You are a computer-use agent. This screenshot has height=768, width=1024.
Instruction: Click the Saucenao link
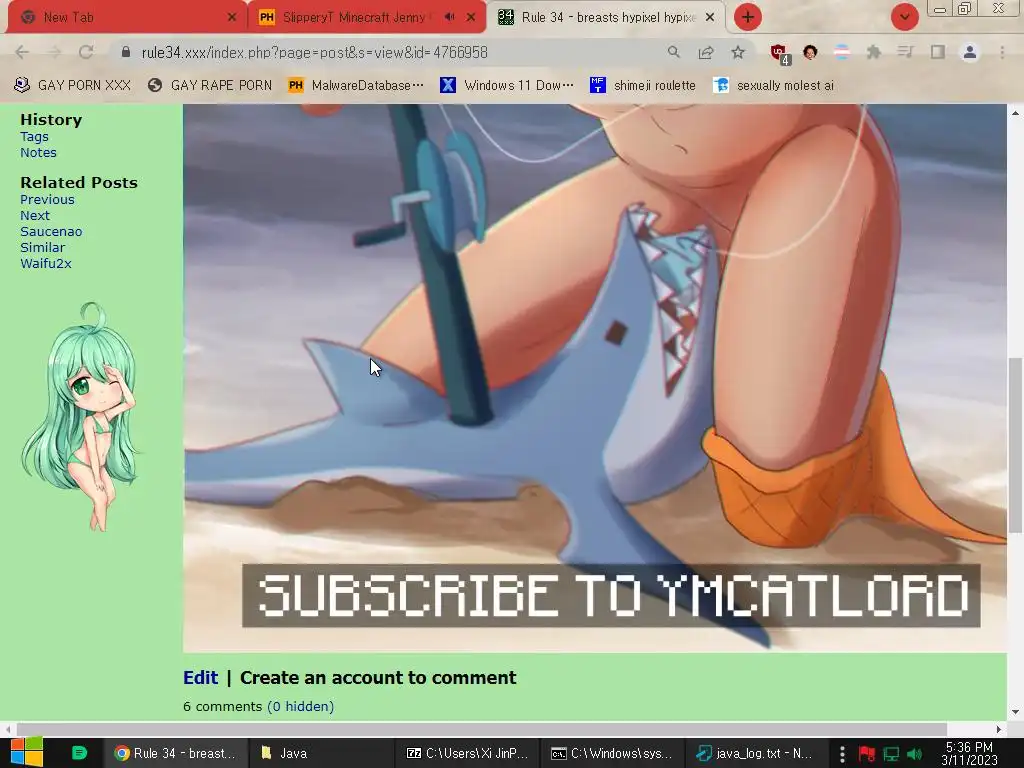coord(51,231)
